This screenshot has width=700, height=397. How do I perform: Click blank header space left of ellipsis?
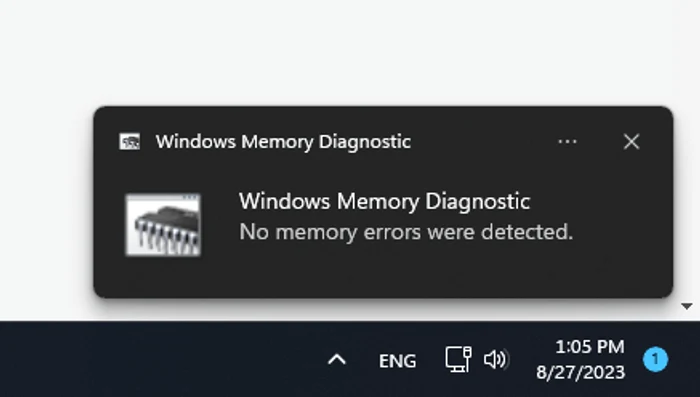[482, 142]
